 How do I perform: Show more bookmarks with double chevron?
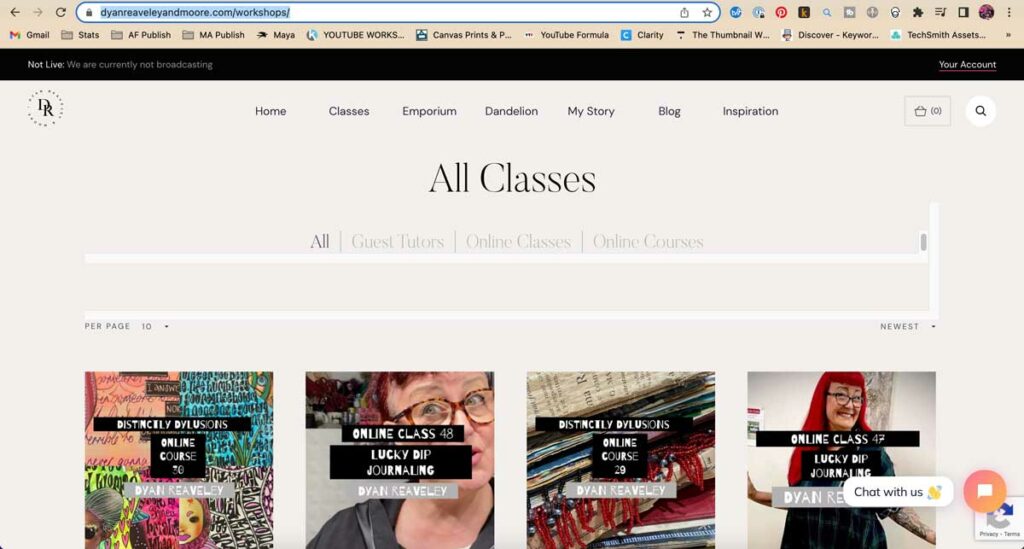pos(1008,35)
